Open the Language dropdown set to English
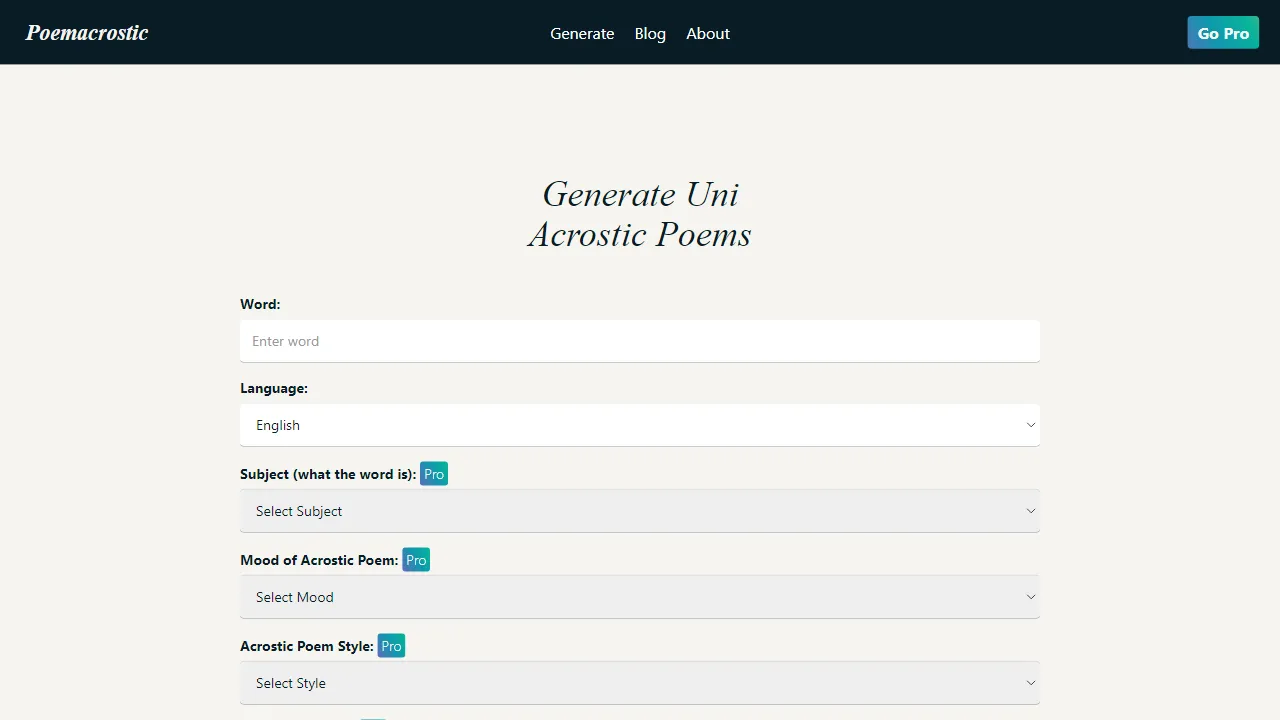The height and width of the screenshot is (720, 1280). tap(640, 425)
